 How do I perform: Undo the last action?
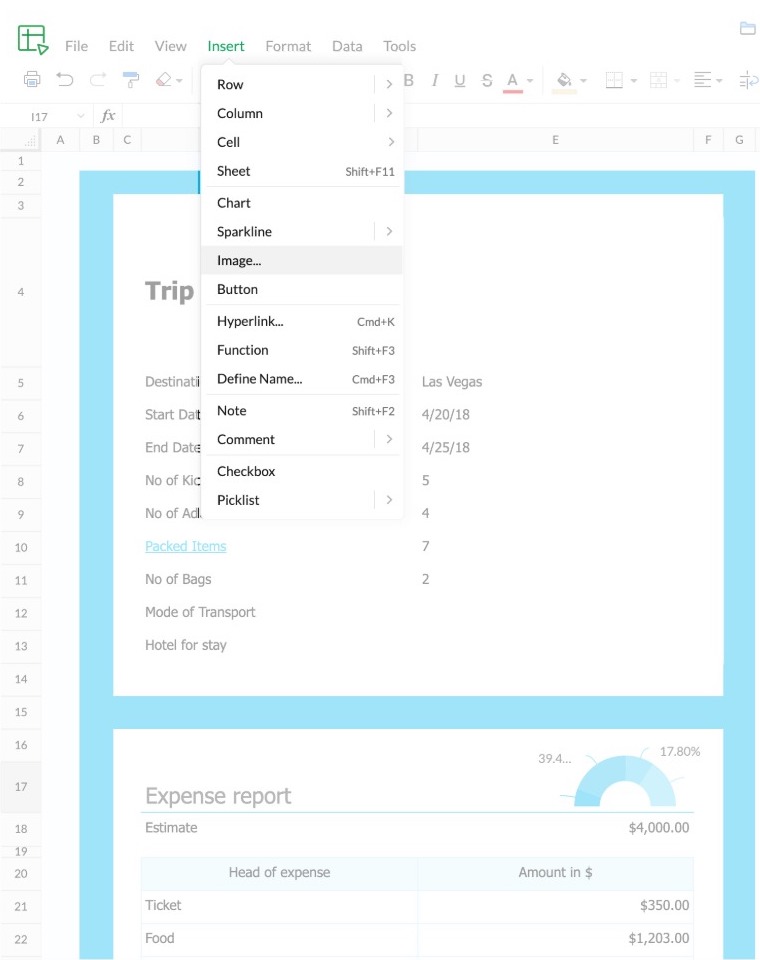tap(64, 80)
